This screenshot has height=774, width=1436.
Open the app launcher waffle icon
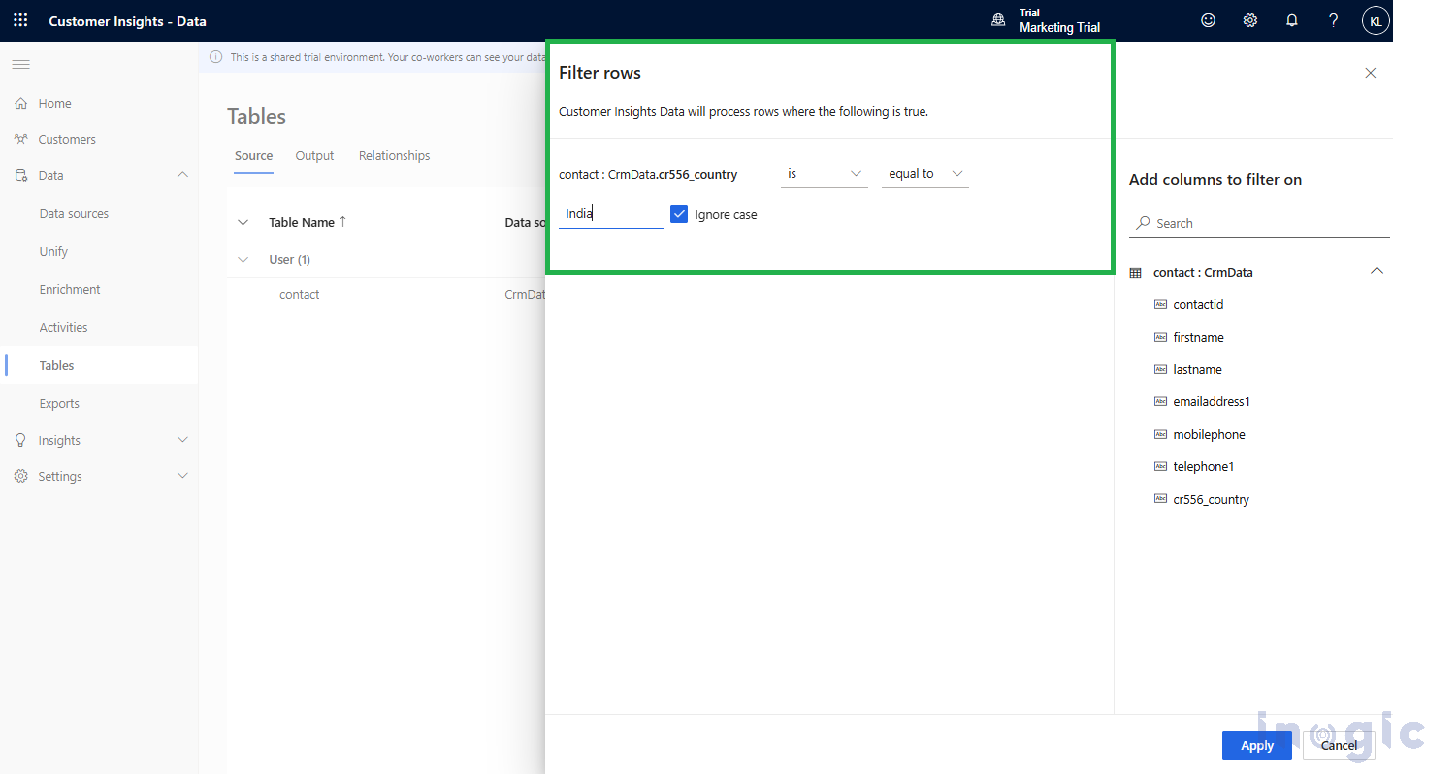coord(20,20)
